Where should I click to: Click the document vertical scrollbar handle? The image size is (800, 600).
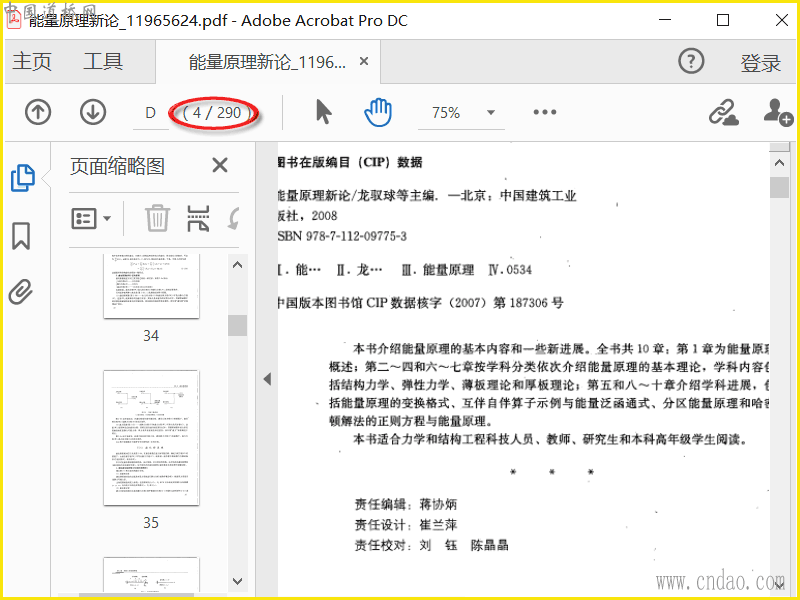pyautogui.click(x=779, y=187)
